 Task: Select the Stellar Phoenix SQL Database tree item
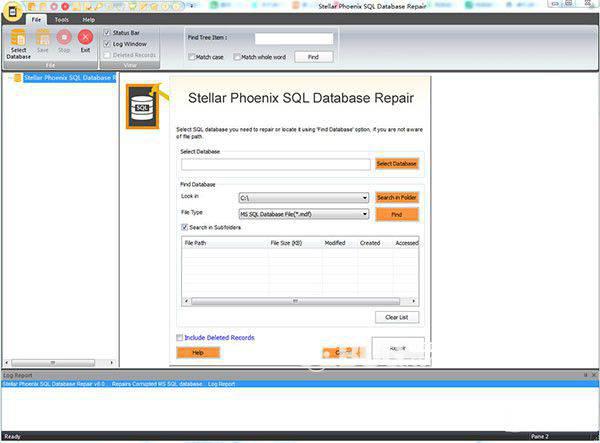point(70,78)
